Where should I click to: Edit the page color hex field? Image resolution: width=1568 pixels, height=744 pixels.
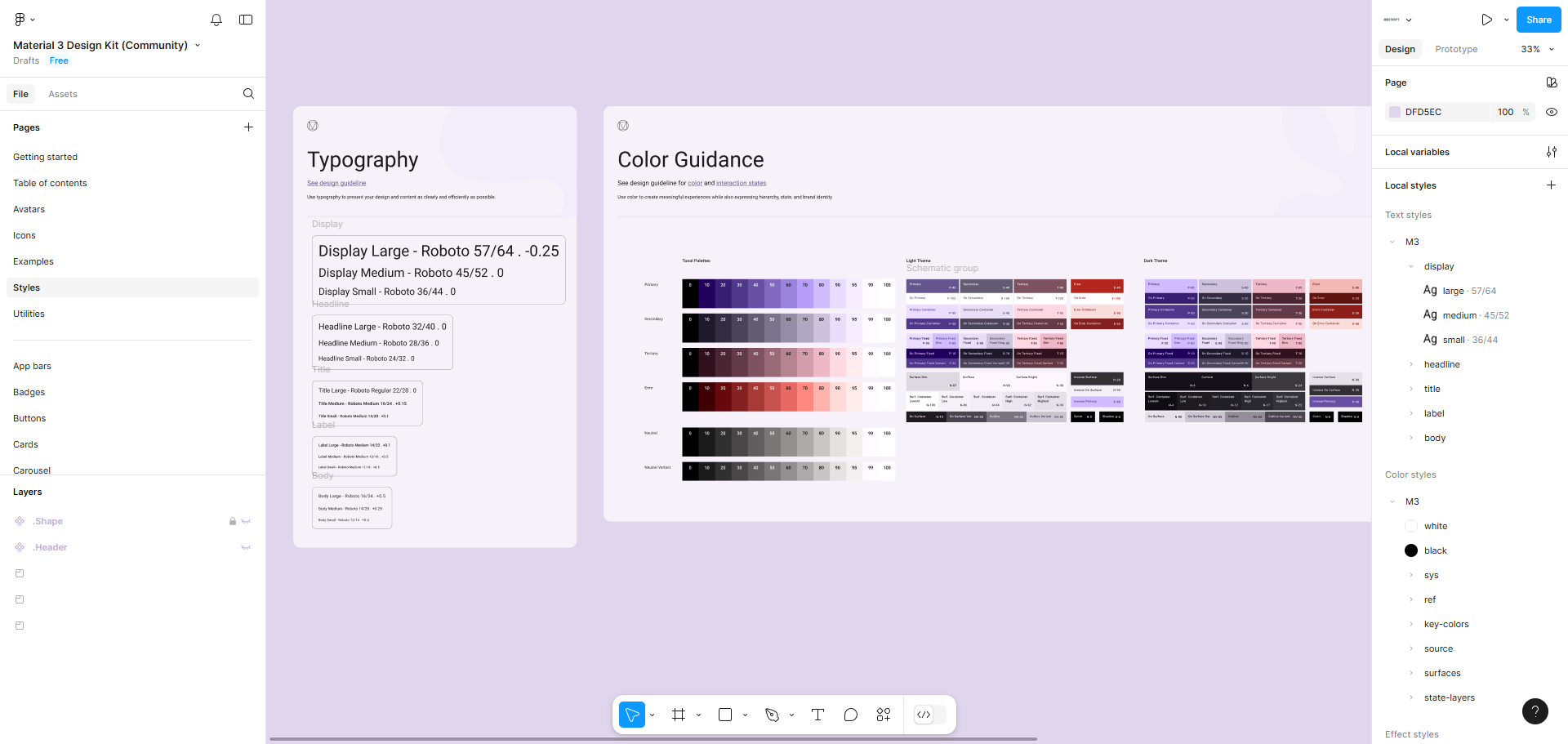[1446, 112]
